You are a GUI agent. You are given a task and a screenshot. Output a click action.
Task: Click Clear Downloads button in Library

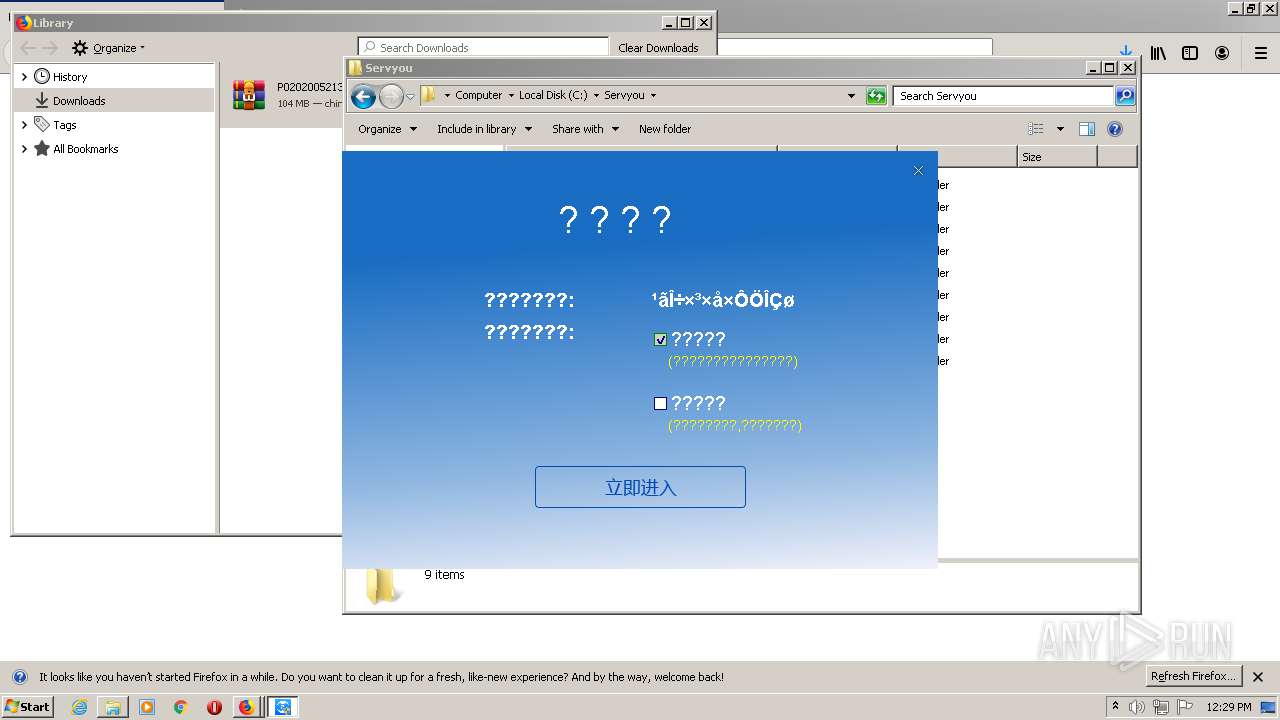(658, 47)
